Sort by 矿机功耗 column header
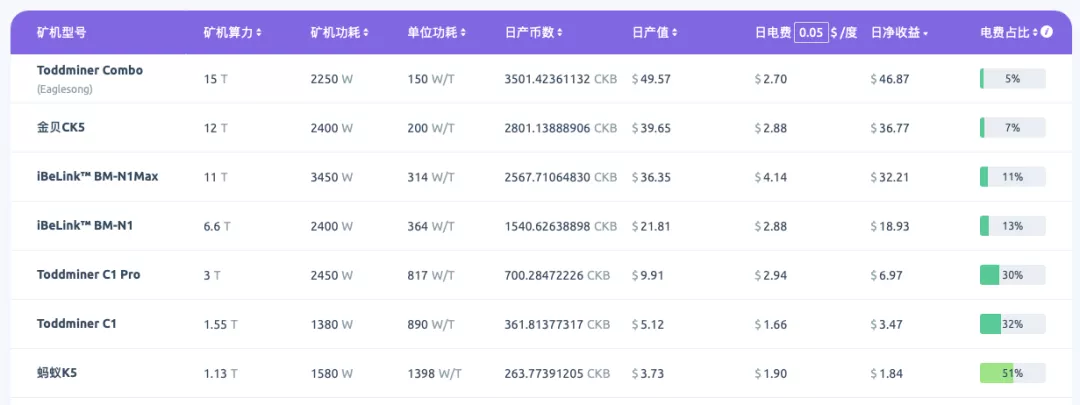 340,32
